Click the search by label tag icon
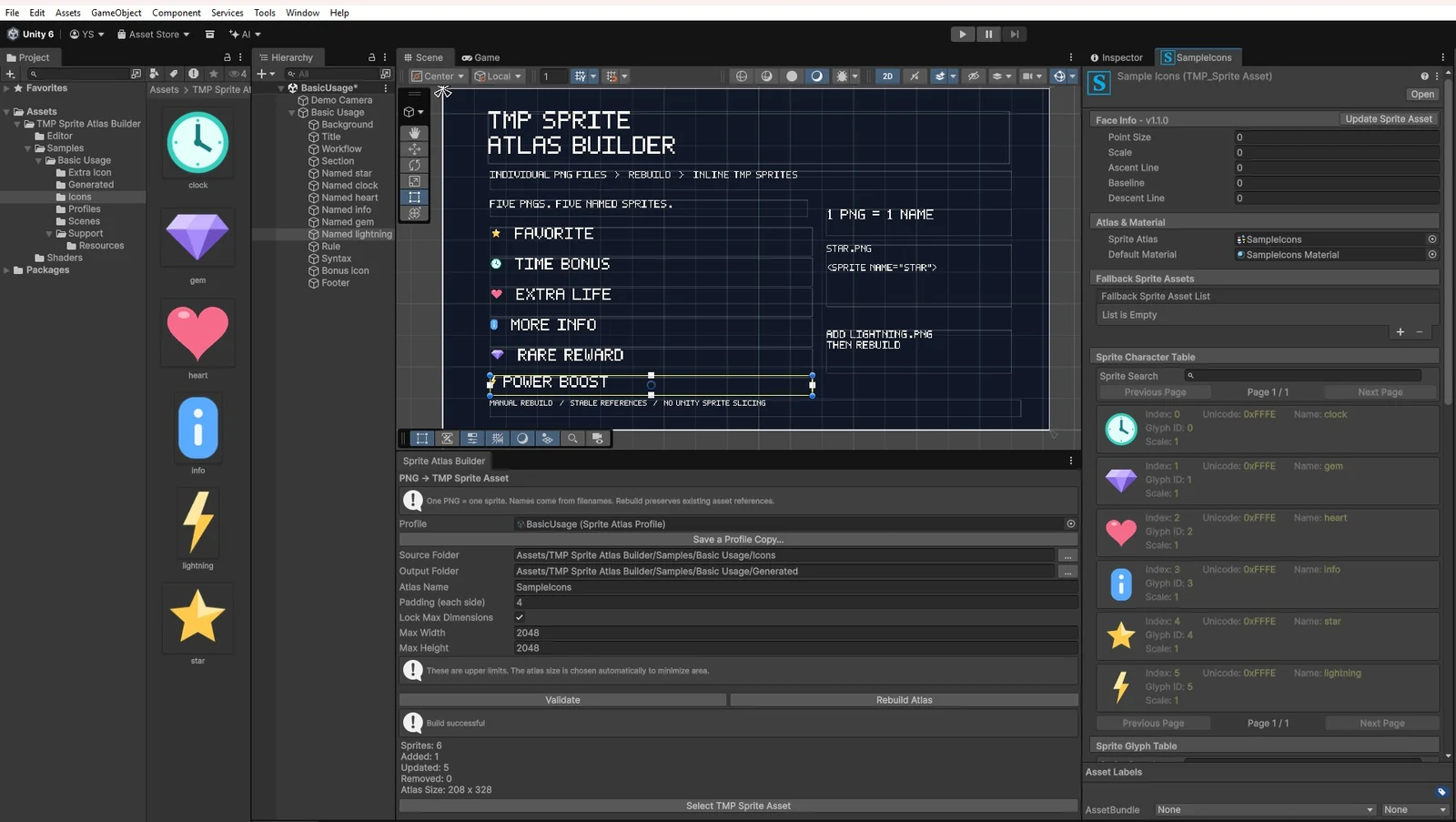 tap(173, 74)
